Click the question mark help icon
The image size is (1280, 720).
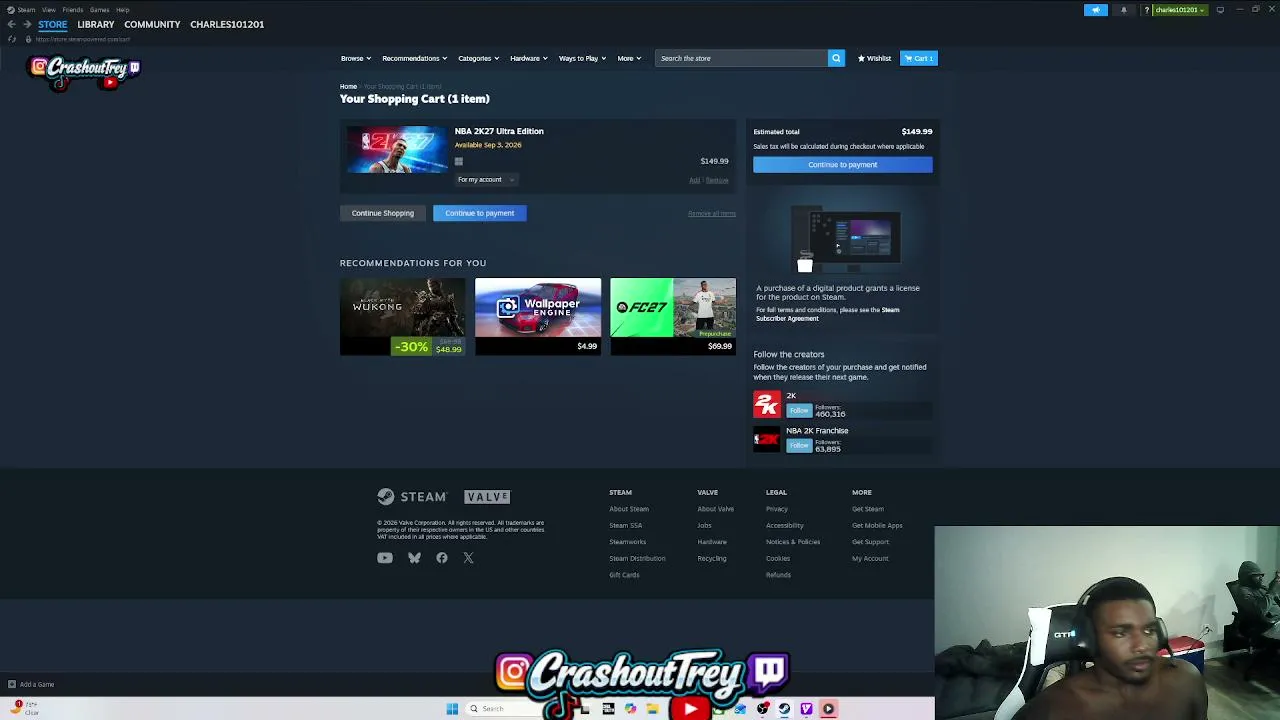click(x=1146, y=10)
